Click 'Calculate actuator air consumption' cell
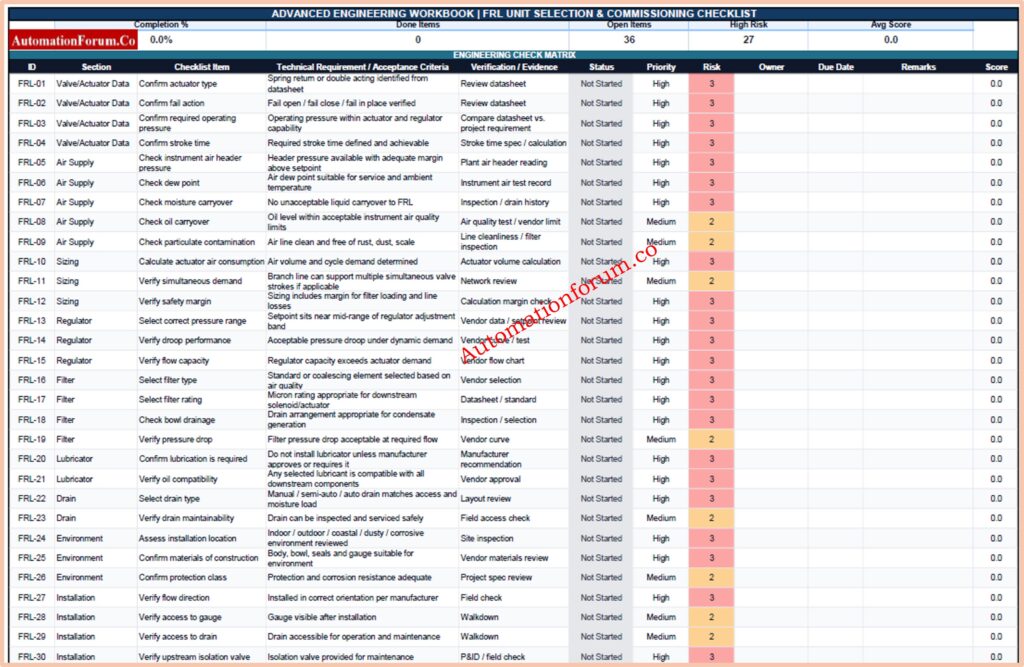The width and height of the screenshot is (1024, 667). pyautogui.click(x=201, y=261)
